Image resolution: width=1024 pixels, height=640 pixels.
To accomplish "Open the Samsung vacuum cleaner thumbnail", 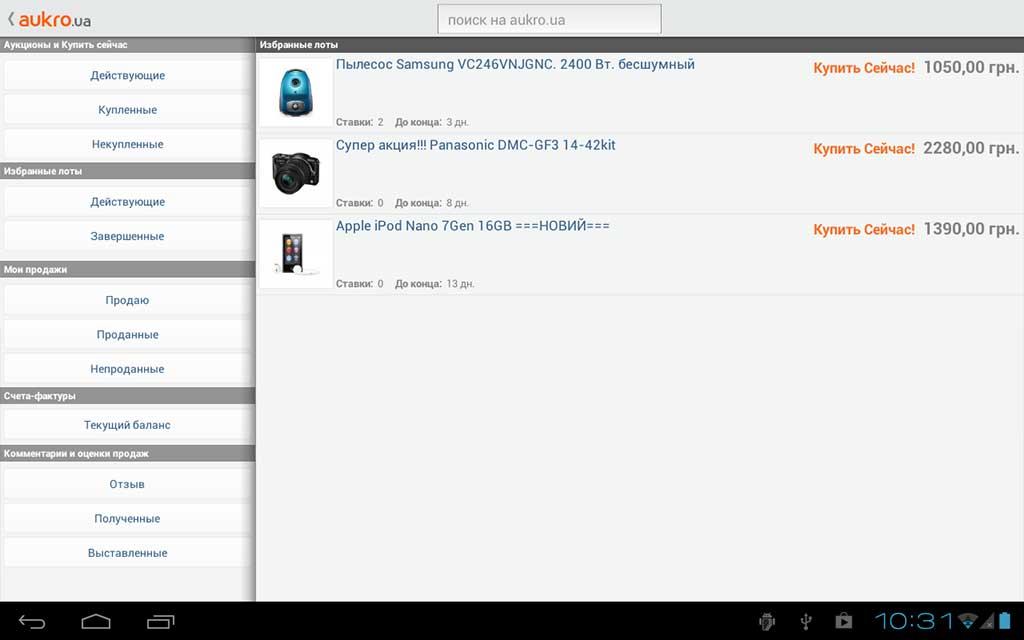I will 296,93.
